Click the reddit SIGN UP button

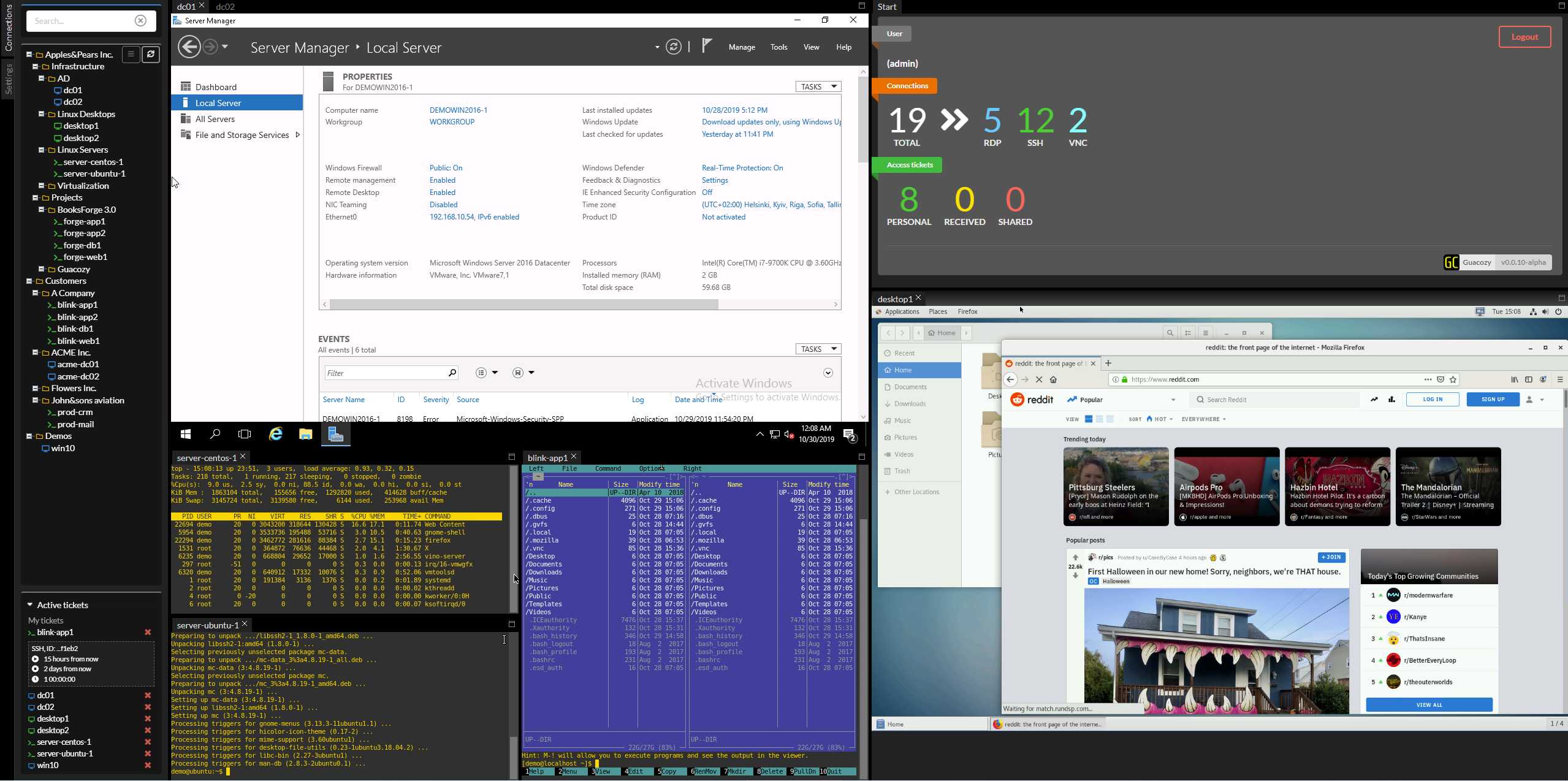[1493, 400]
